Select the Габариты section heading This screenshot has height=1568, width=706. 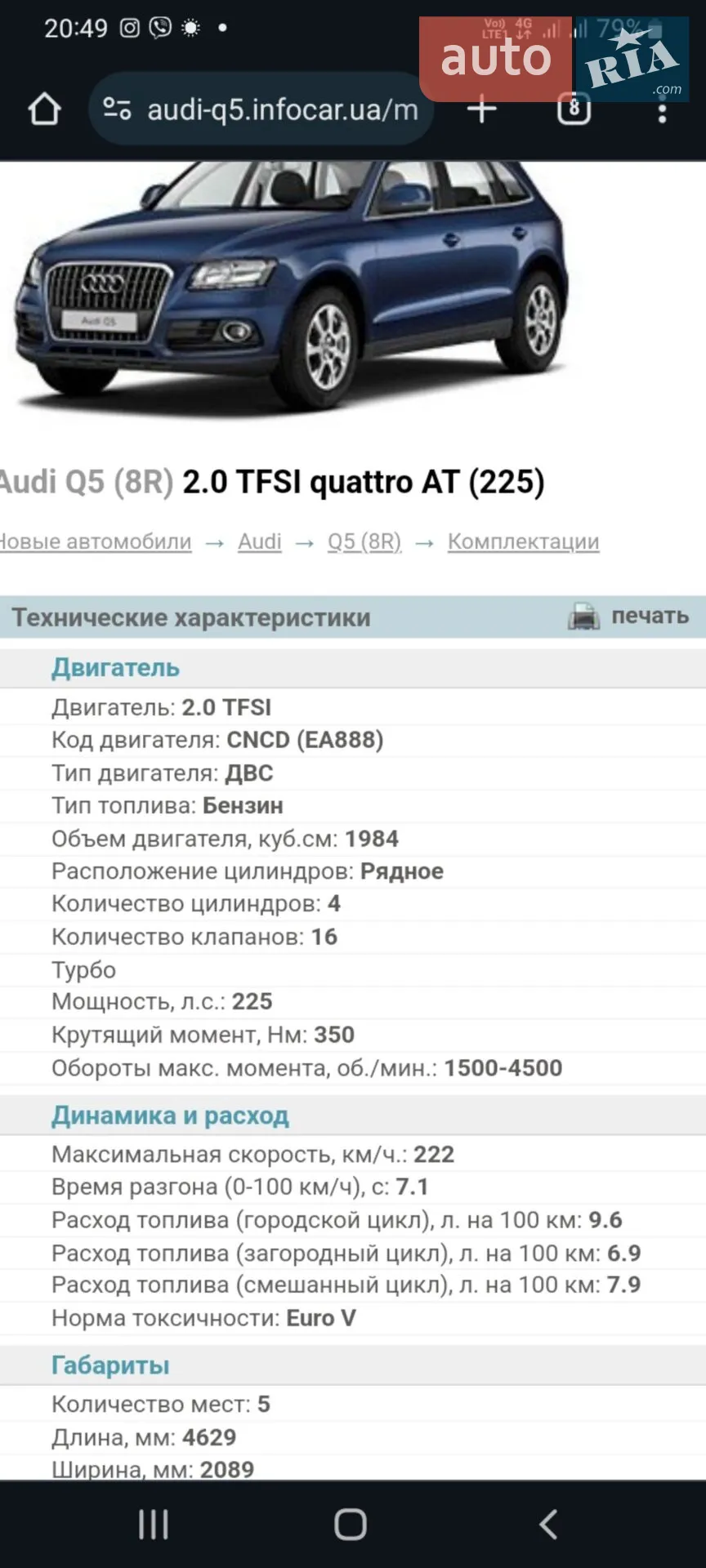110,1365
